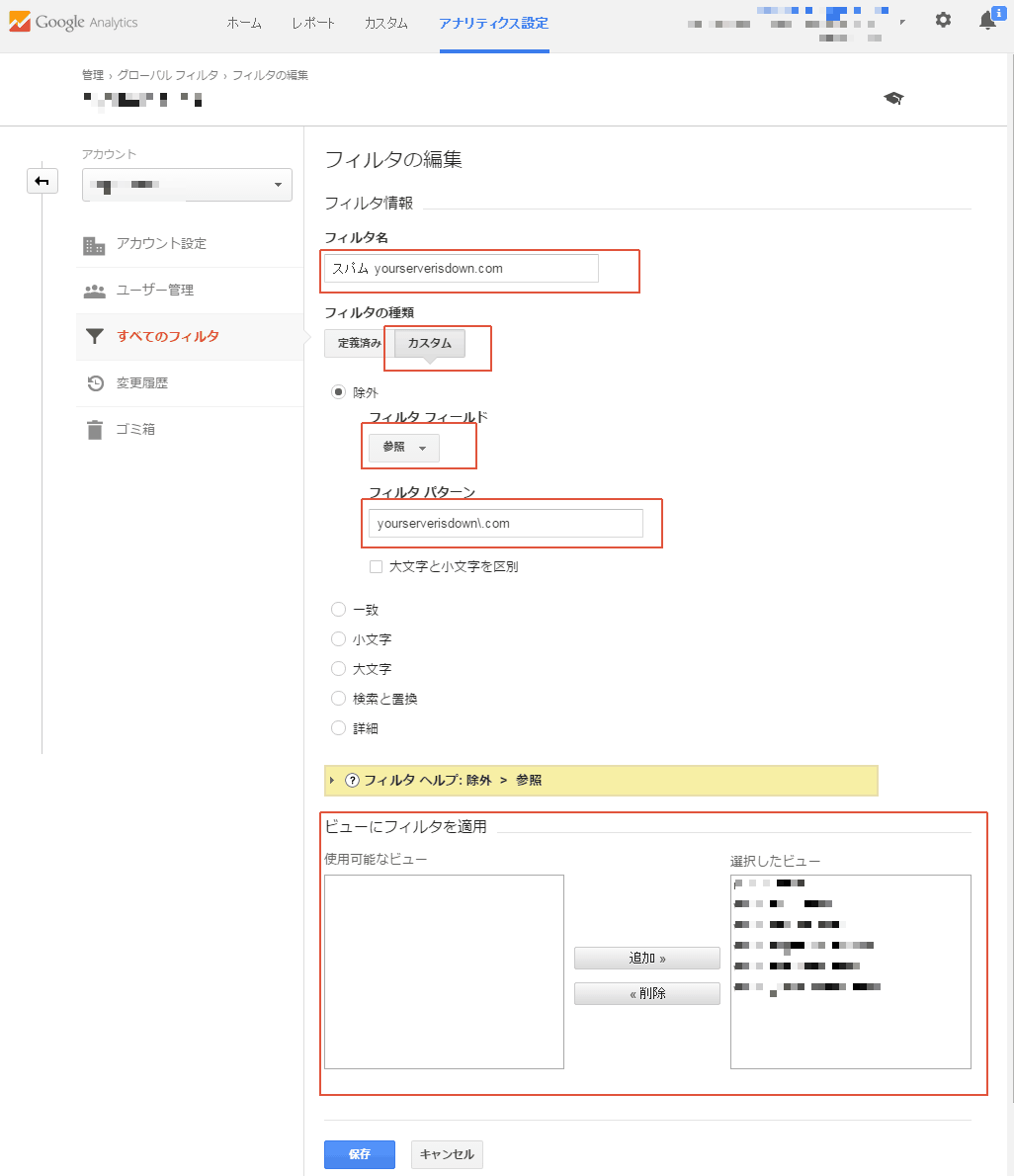This screenshot has height=1176, width=1014.
Task: Select the 大文字 radio button
Action: coord(338,668)
